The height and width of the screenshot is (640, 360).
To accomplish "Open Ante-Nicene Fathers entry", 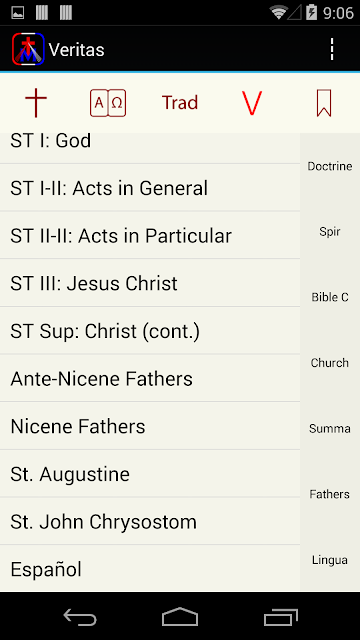I will [150, 378].
